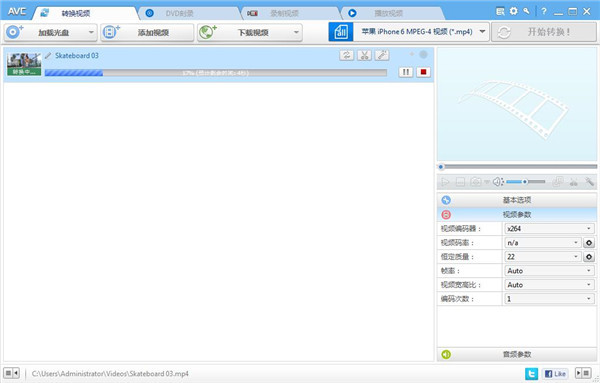600x383 pixels.
Task: Click the red 视频参数 section icon
Action: [446, 214]
